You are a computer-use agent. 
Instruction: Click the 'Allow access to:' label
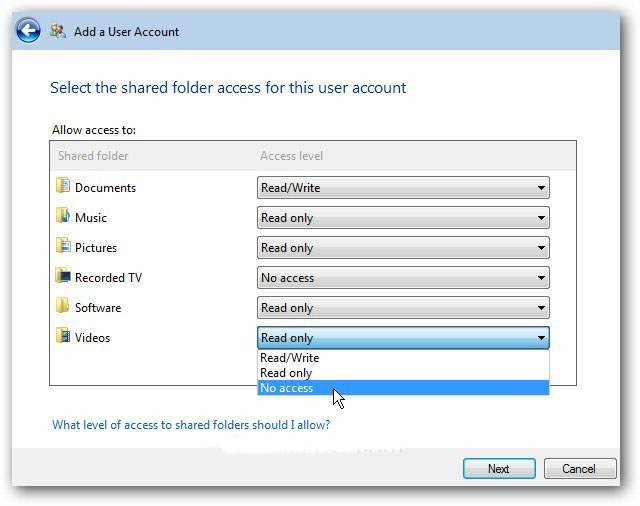(x=94, y=130)
